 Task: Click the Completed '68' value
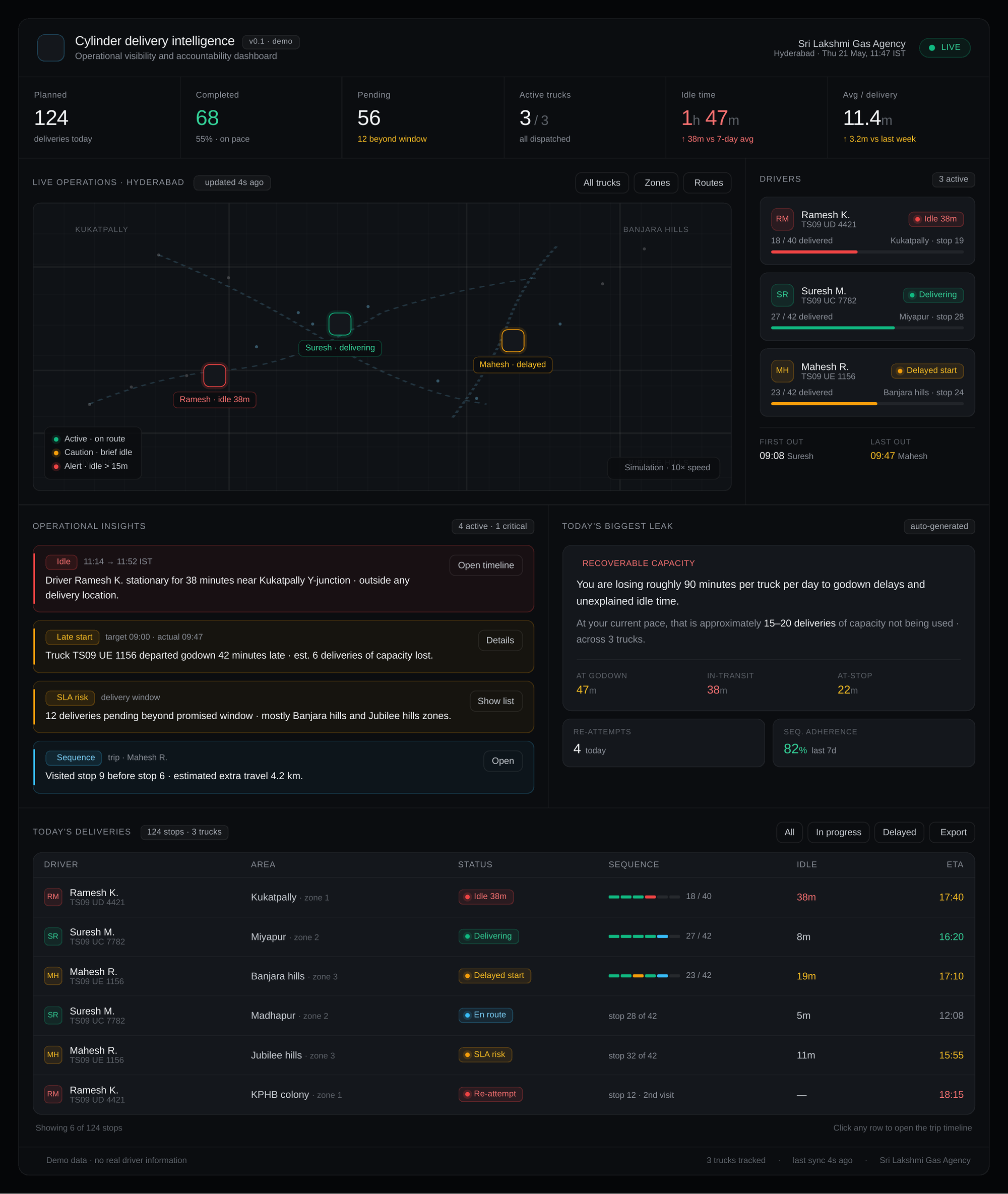[x=208, y=118]
